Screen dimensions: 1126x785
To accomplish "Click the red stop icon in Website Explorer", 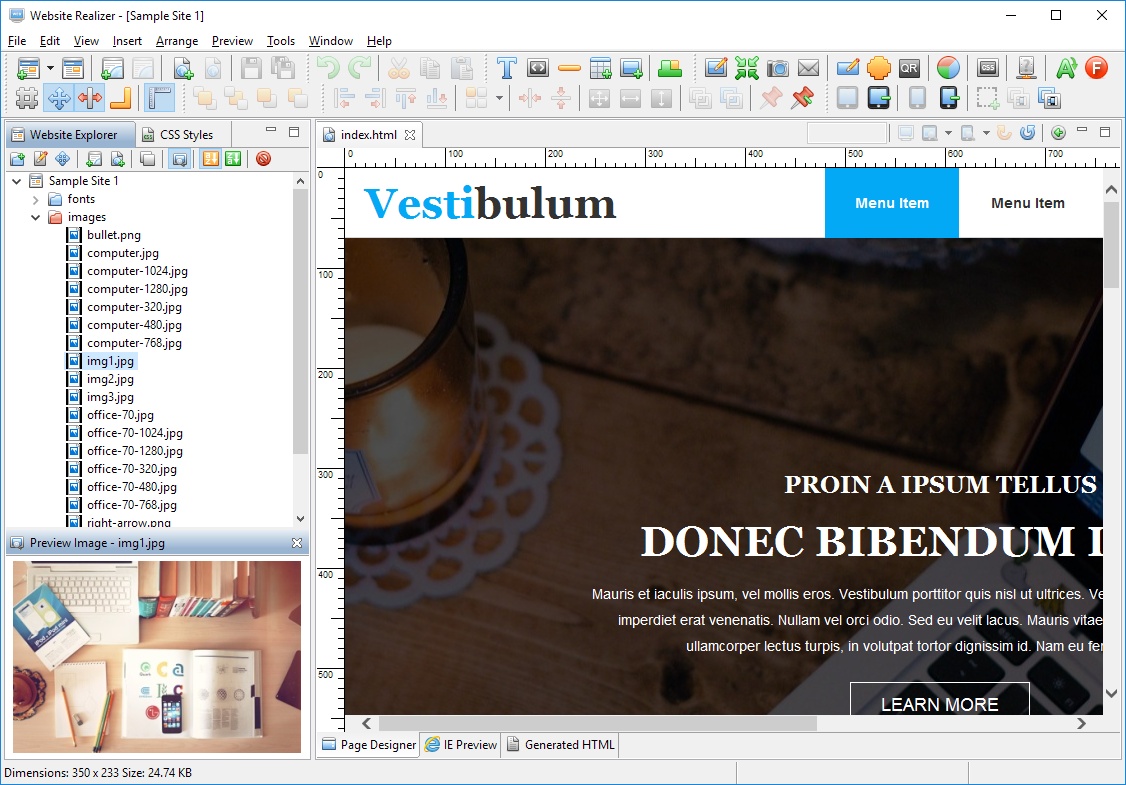I will 264,159.
